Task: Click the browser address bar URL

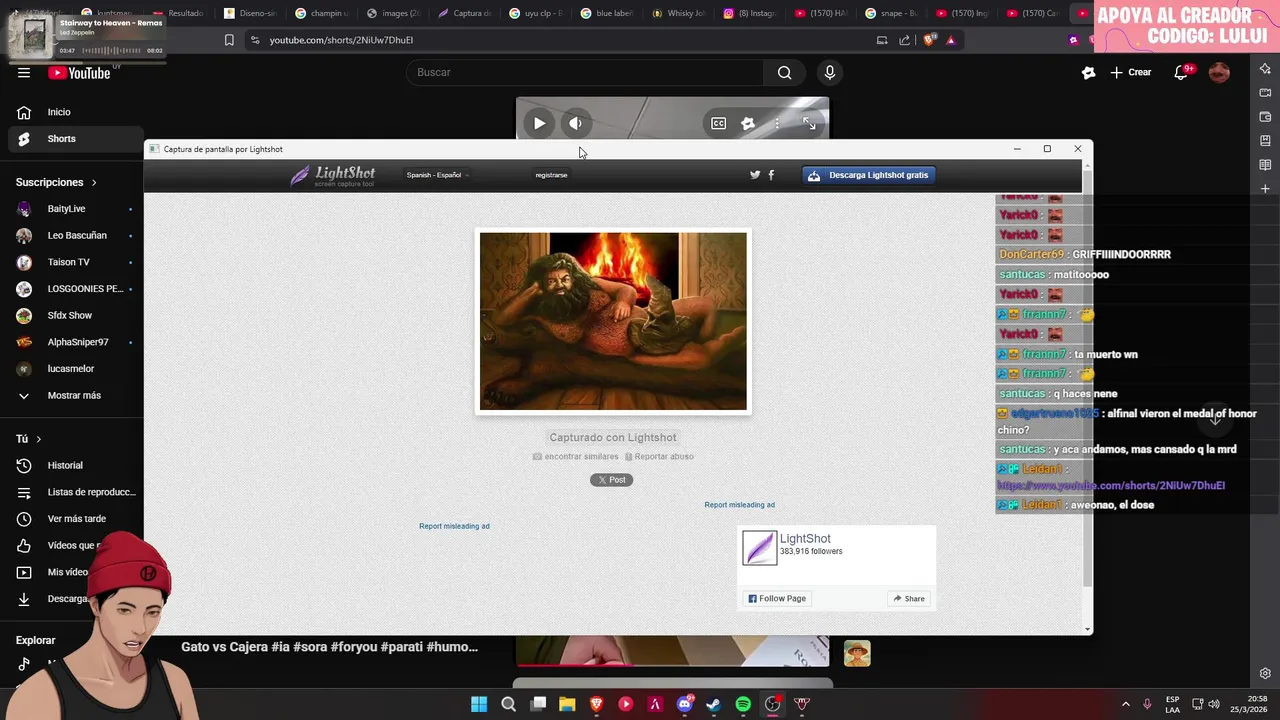Action: click(341, 40)
